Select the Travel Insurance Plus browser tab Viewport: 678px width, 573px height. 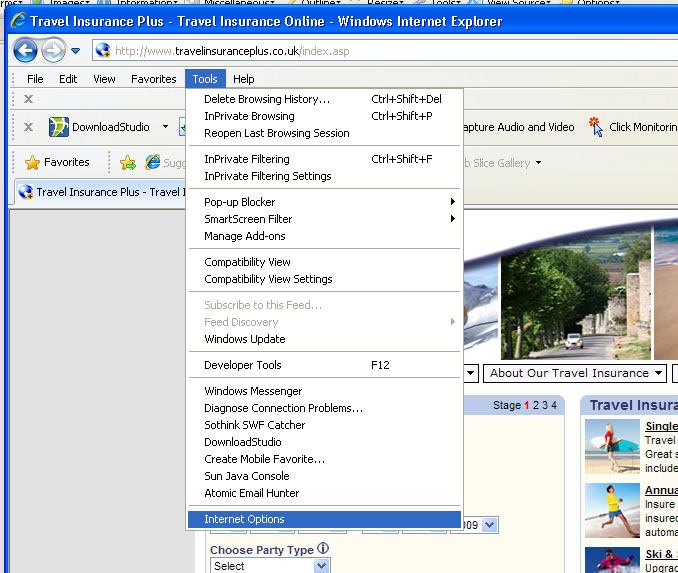click(101, 192)
